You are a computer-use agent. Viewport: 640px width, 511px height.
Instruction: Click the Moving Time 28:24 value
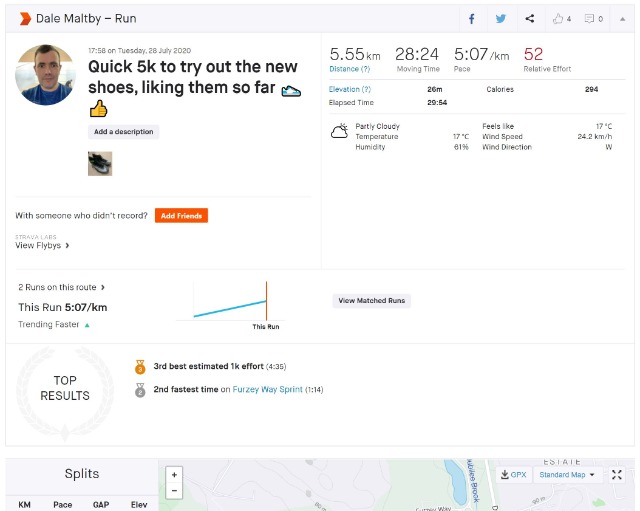point(417,54)
